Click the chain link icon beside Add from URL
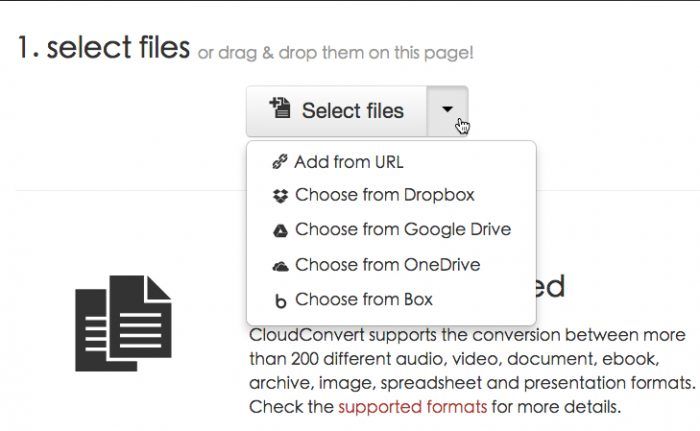Viewport: 700px width, 431px height. coord(278,163)
